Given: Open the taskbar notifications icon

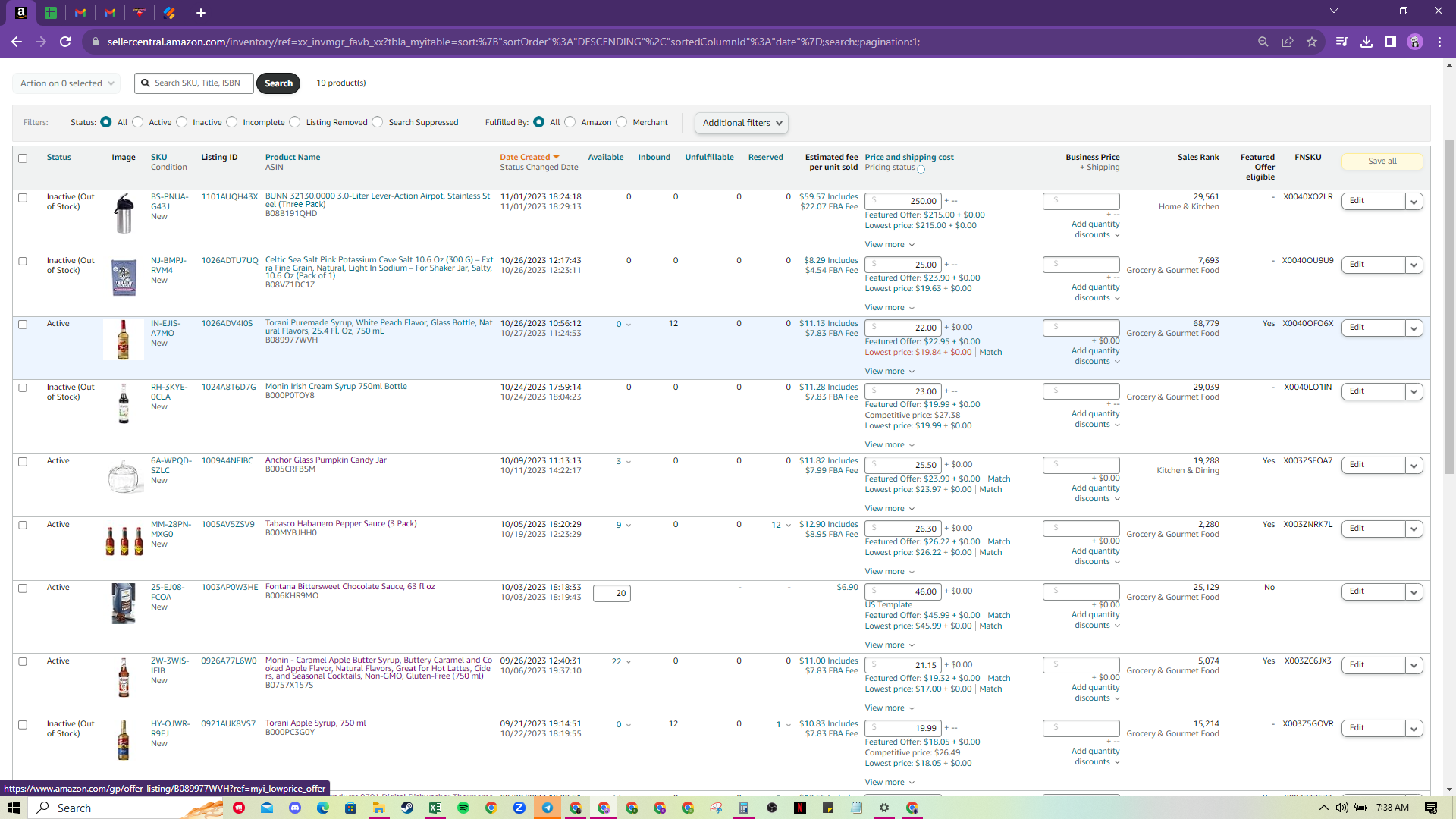Looking at the screenshot, I should (1431, 808).
